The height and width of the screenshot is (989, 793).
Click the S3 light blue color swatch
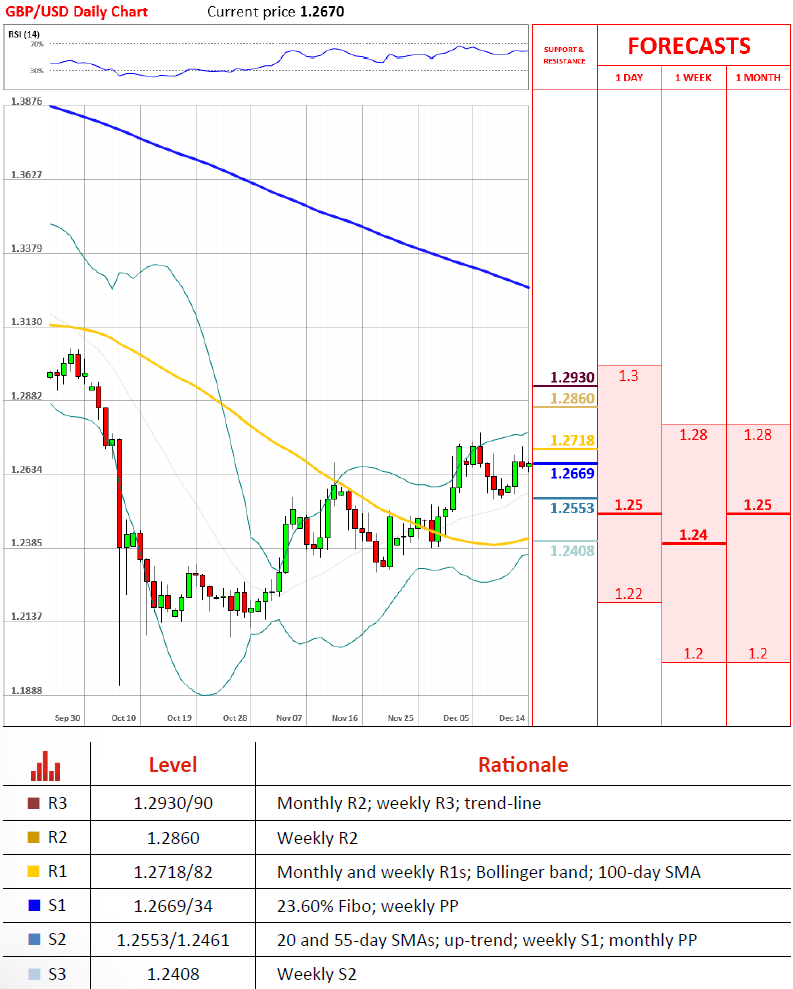34,974
